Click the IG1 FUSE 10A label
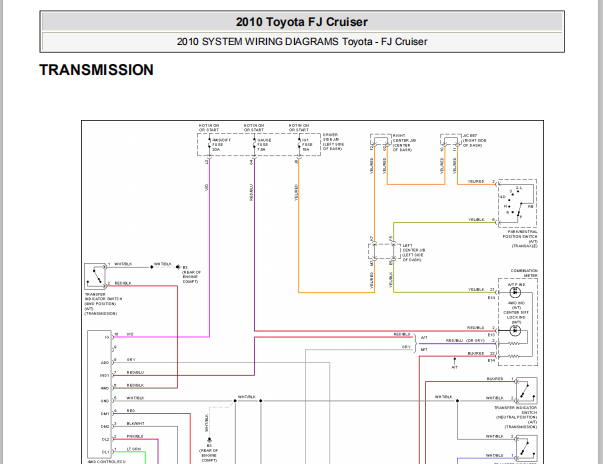 pyautogui.click(x=307, y=145)
